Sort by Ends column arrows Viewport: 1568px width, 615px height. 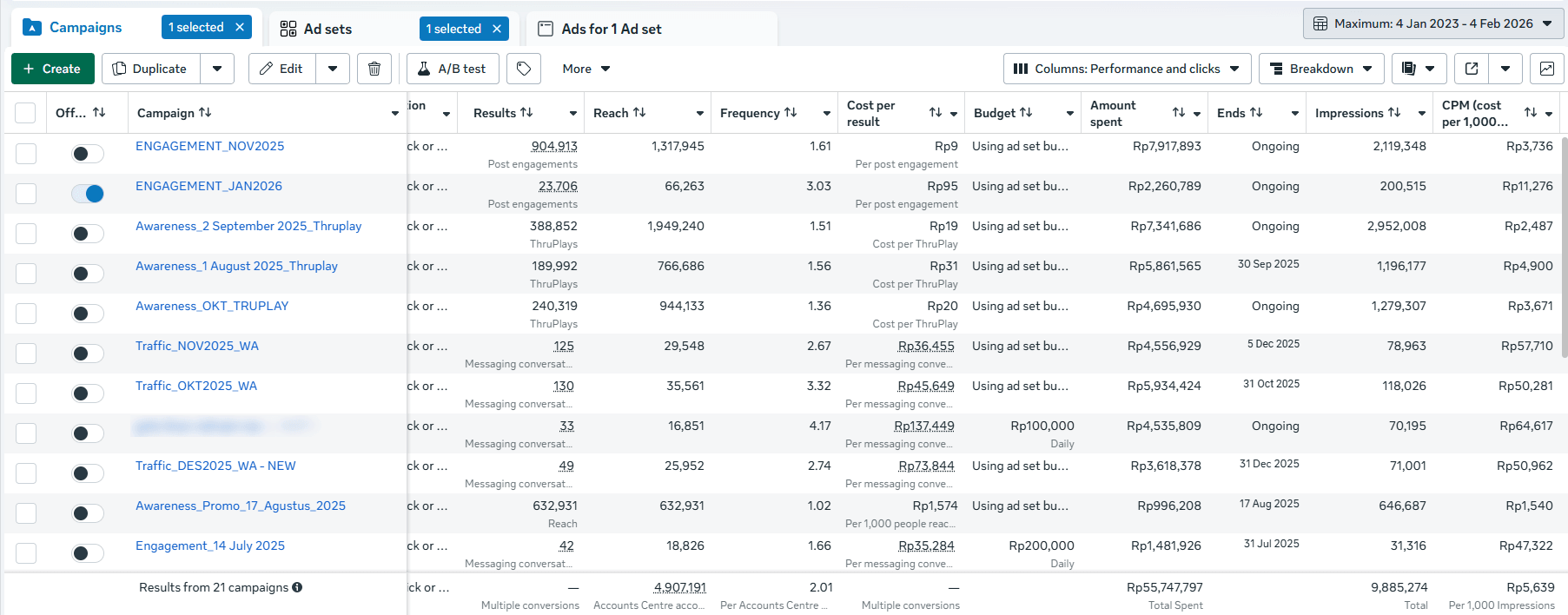click(x=1256, y=113)
